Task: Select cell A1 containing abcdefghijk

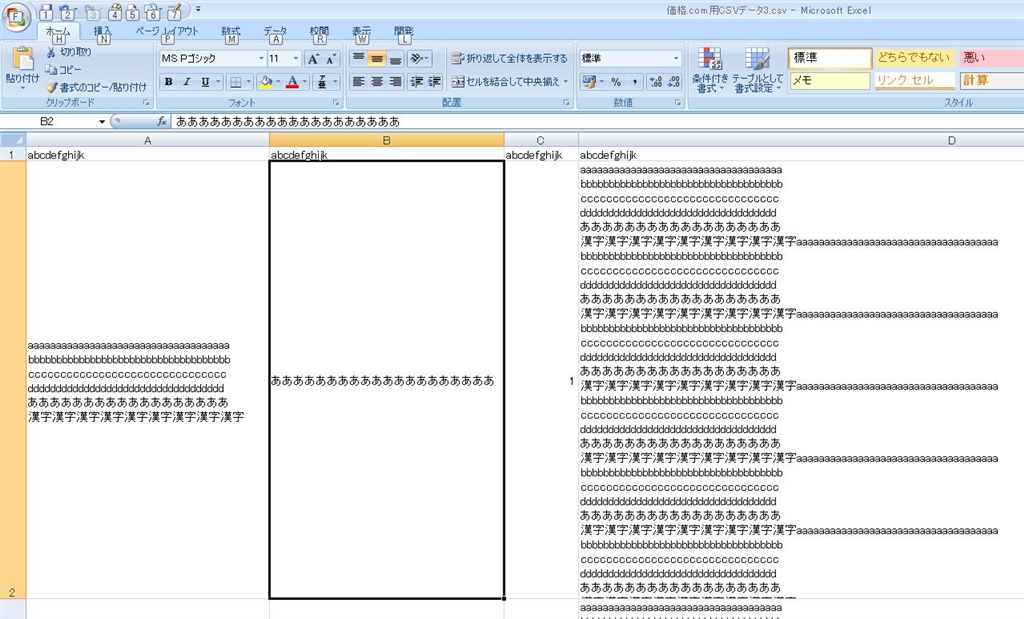Action: 148,155
